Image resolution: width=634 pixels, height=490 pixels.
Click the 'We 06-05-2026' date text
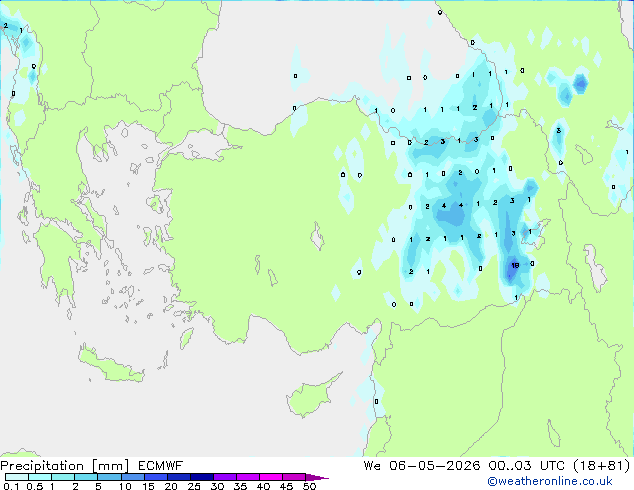422,466
